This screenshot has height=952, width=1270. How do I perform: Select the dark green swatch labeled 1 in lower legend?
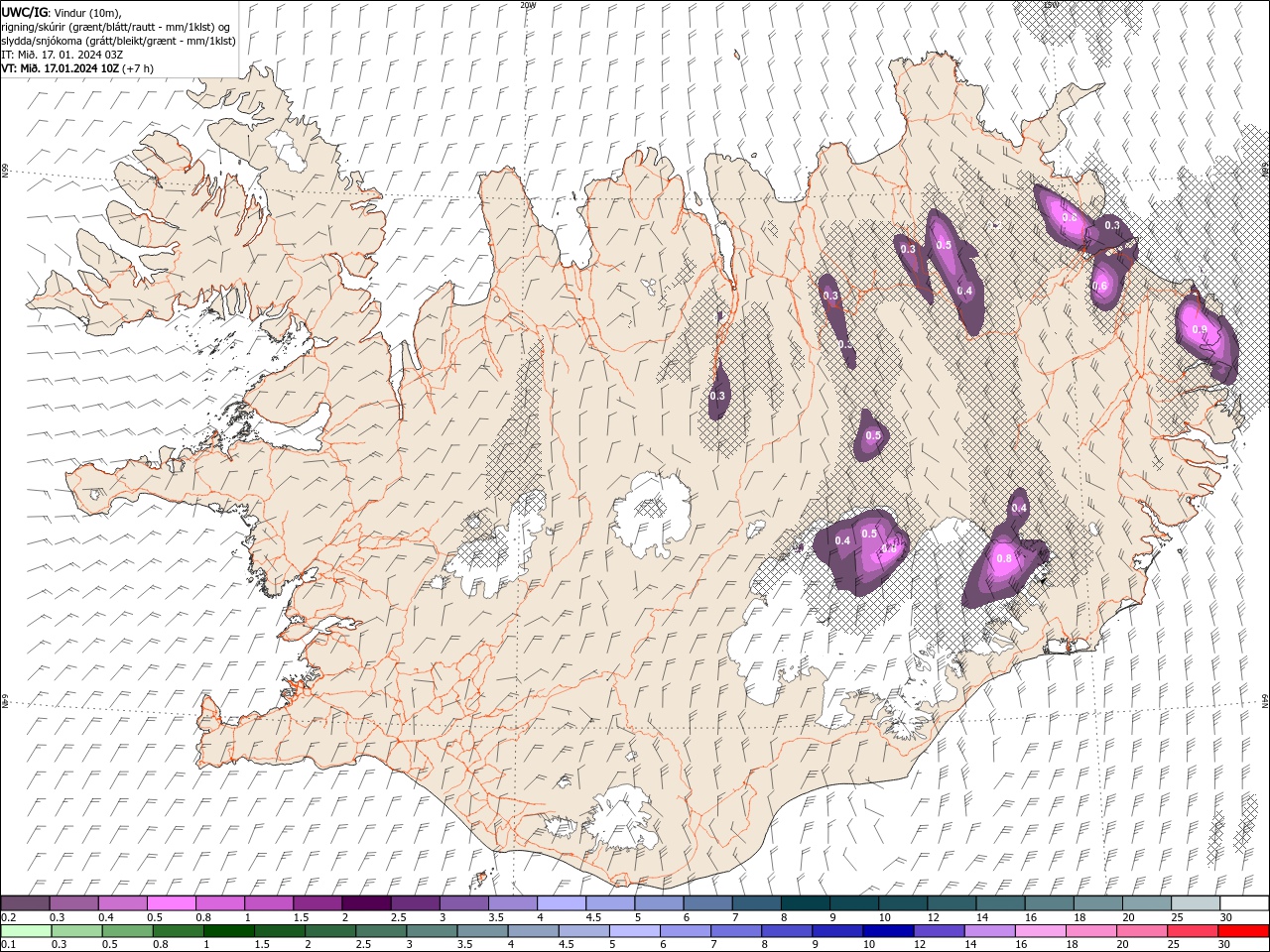point(229,931)
